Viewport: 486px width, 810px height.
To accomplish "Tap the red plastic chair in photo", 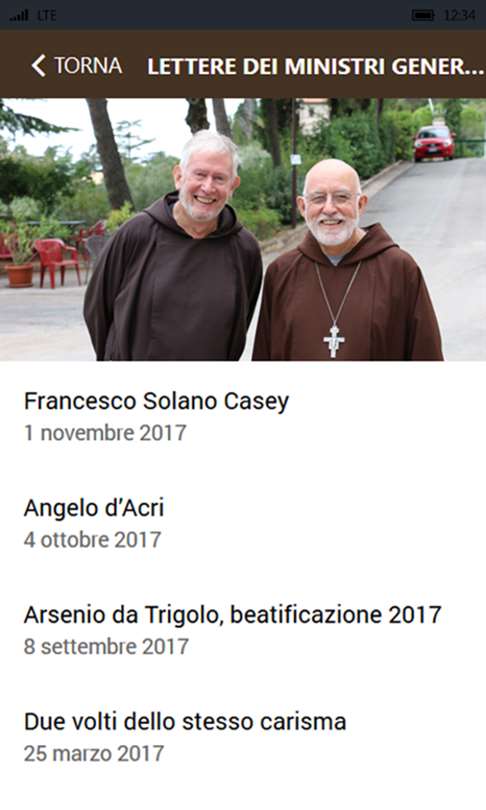I will pyautogui.click(x=57, y=261).
